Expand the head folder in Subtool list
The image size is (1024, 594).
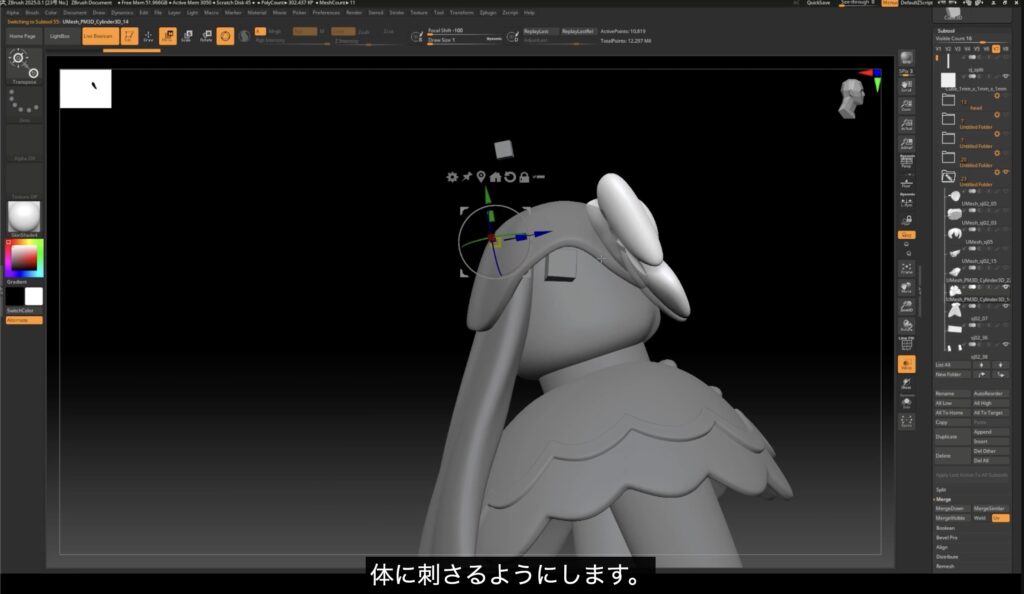tap(948, 100)
